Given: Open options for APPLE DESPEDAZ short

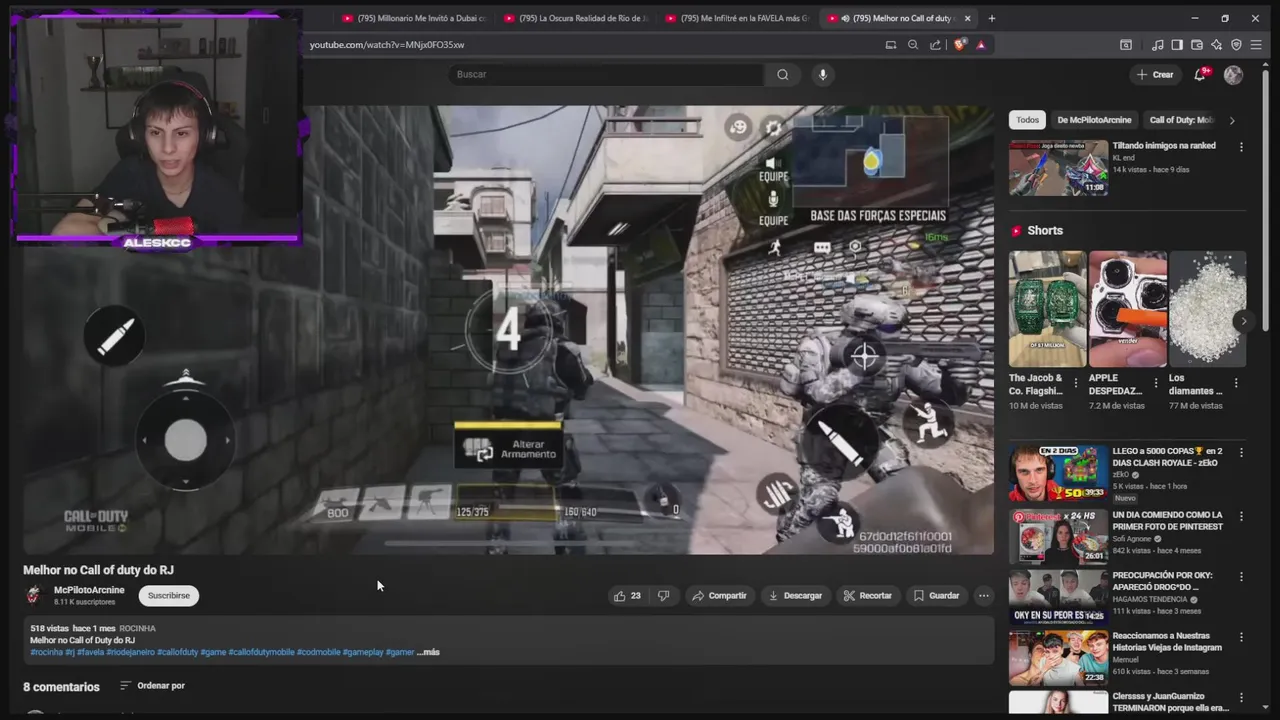Looking at the screenshot, I should [1156, 383].
